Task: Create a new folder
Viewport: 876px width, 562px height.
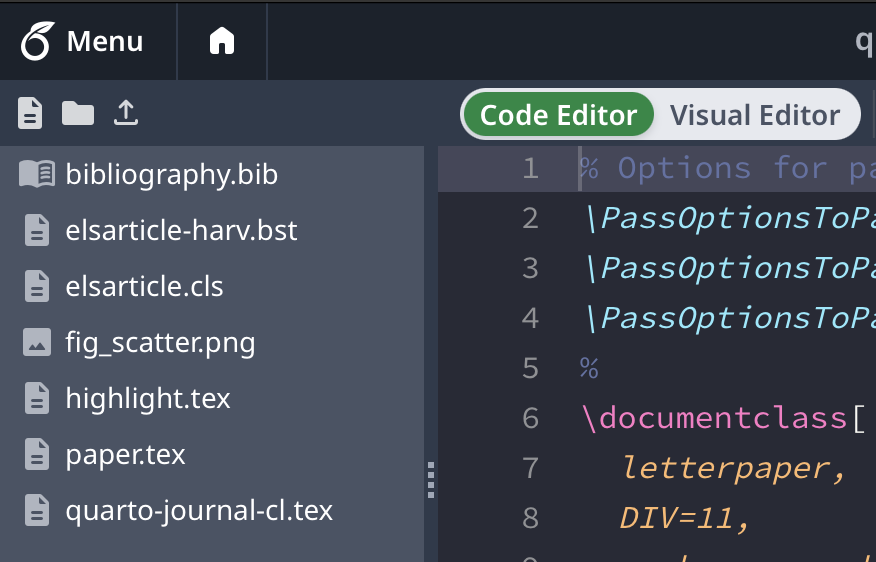Action: (78, 113)
